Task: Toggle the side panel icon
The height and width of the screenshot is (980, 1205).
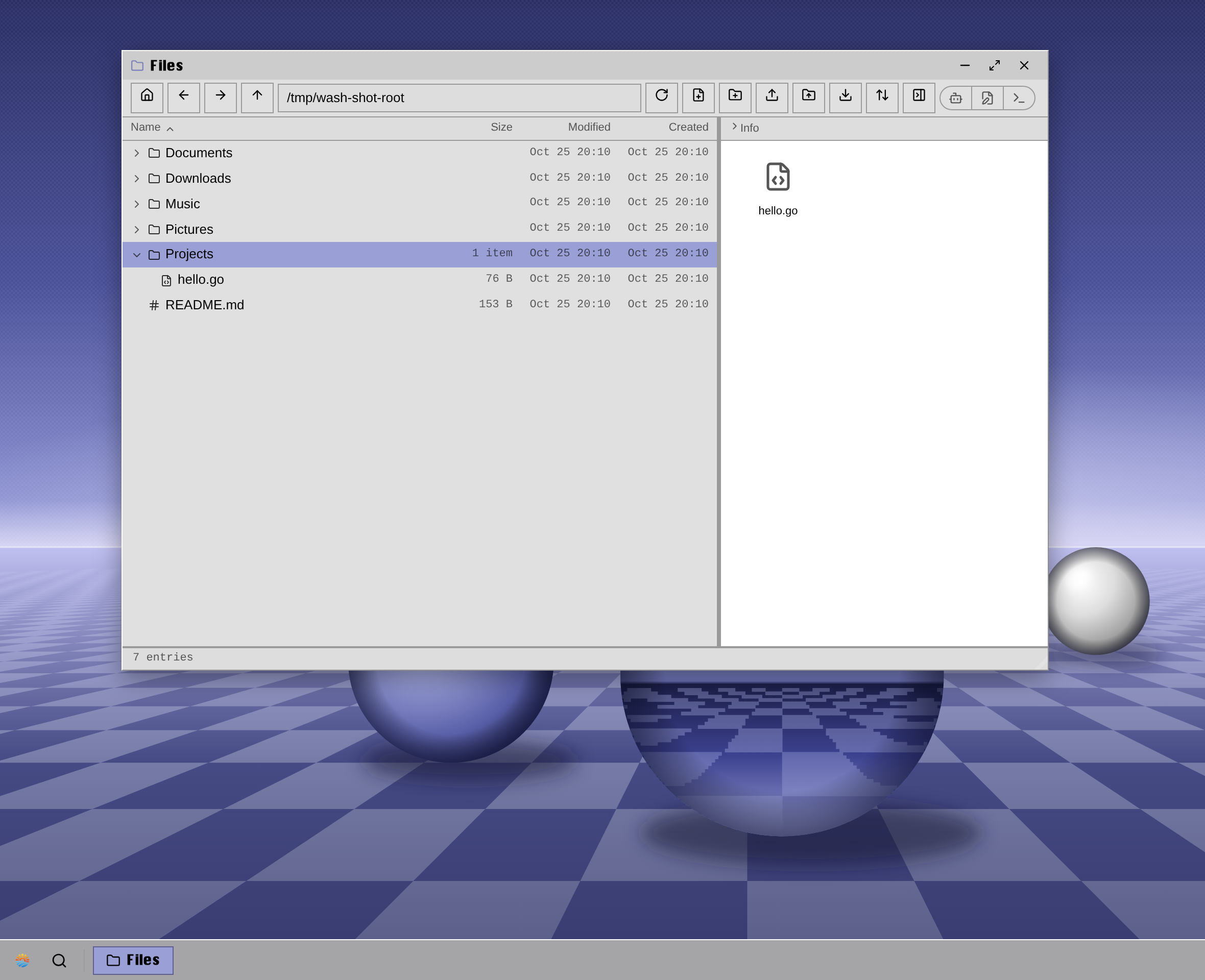Action: tap(918, 97)
